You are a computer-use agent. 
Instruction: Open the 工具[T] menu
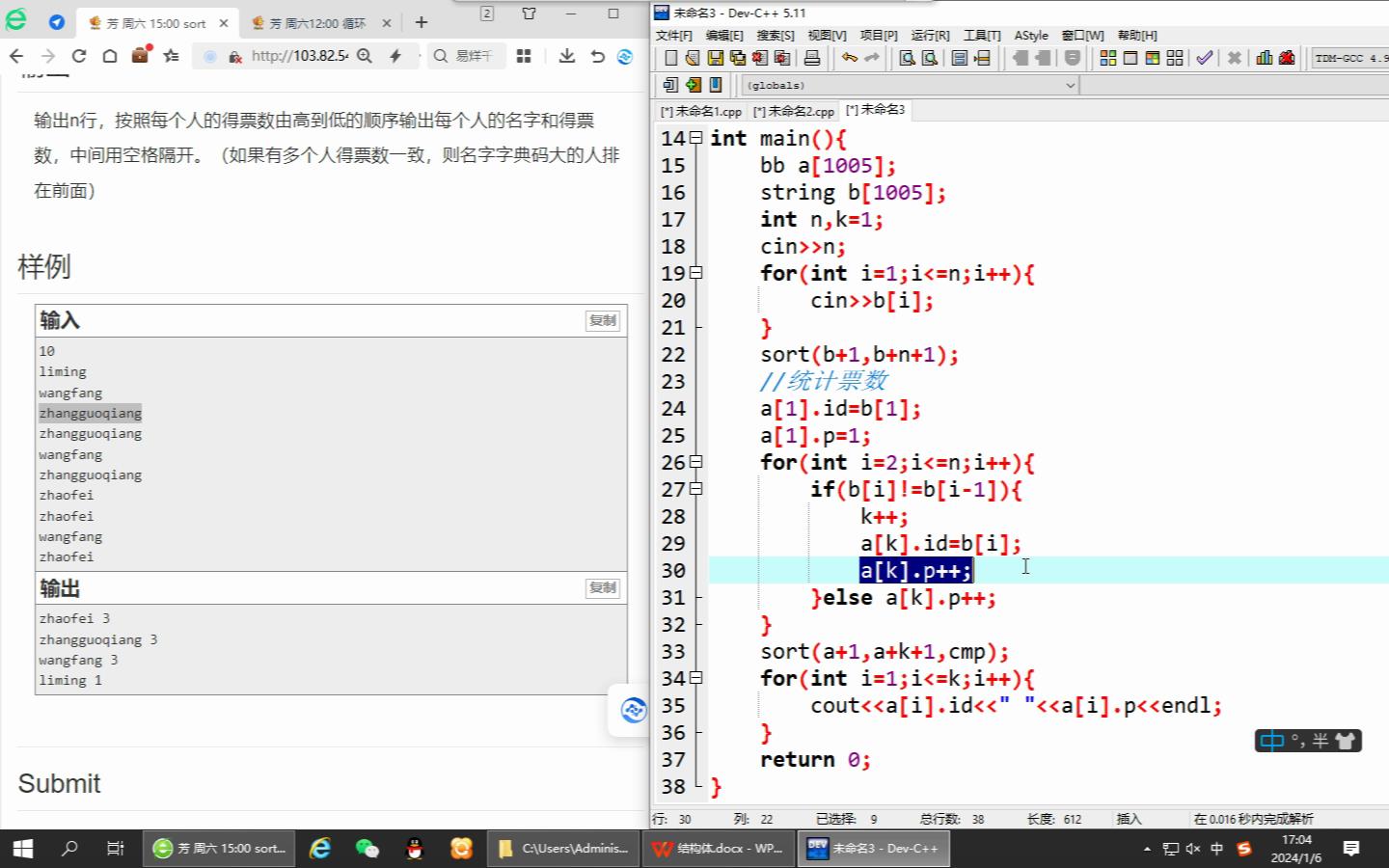point(982,35)
